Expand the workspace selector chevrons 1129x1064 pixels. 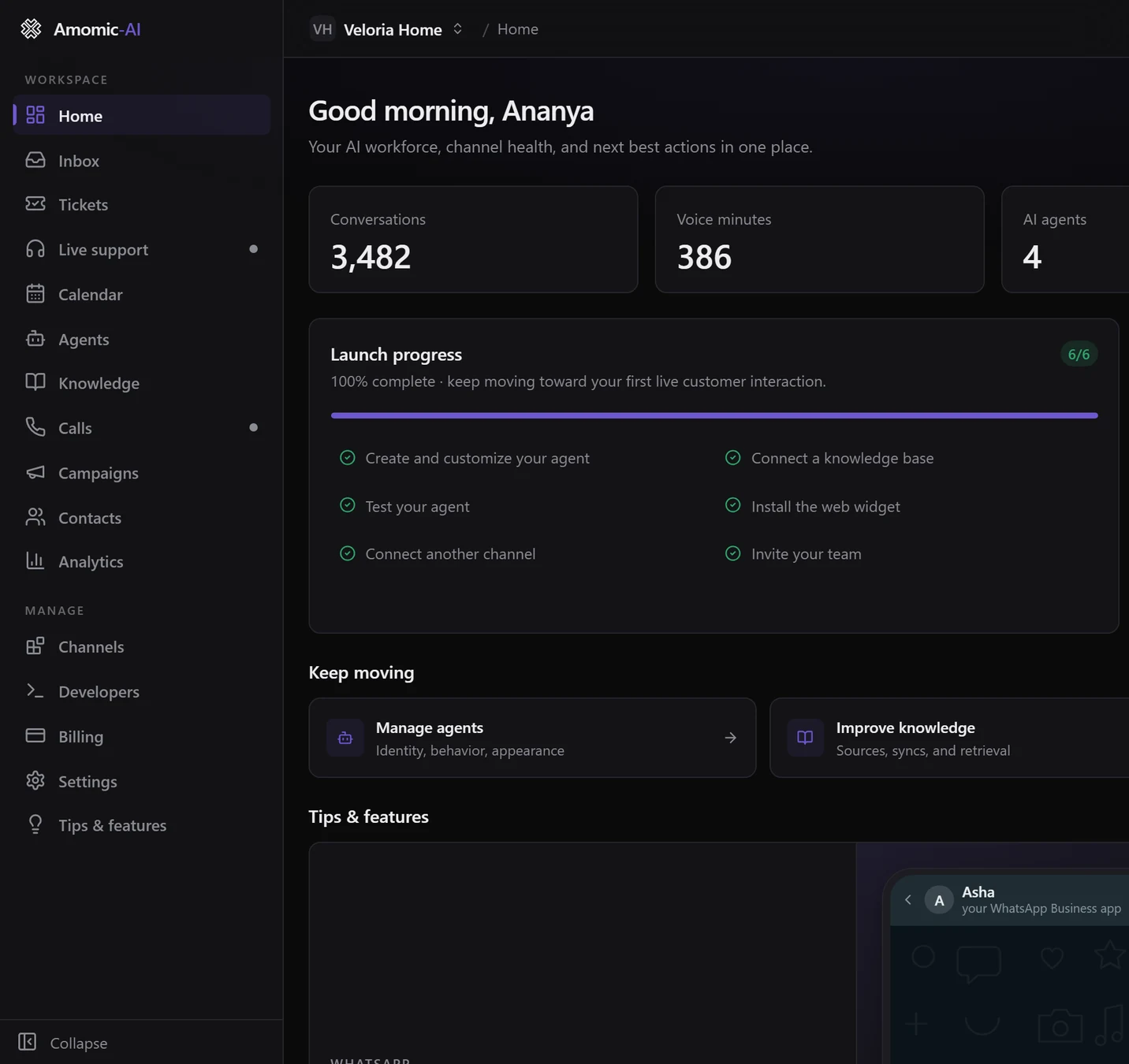click(457, 29)
